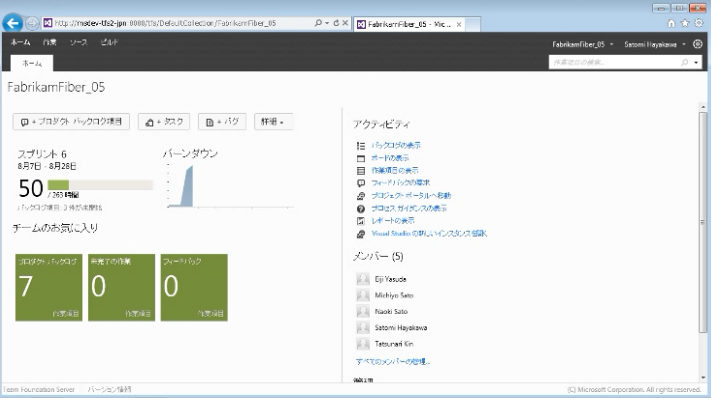Image resolution: width=711 pixels, height=398 pixels.
Task: Open the browser favorites star icon
Action: (685, 23)
